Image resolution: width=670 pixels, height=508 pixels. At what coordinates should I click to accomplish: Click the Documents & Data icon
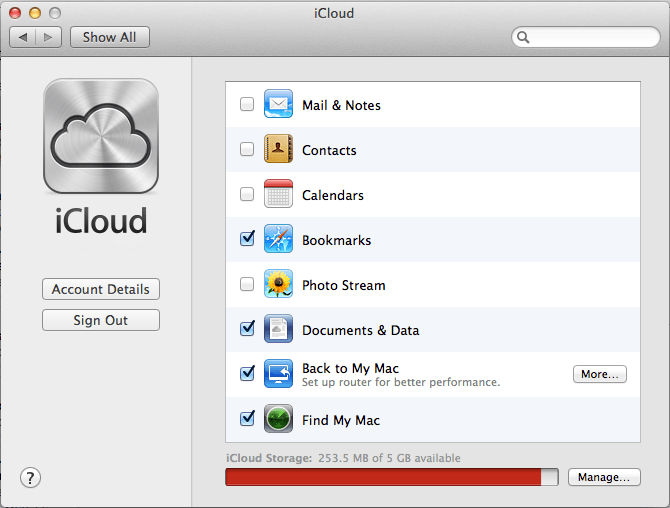tap(278, 329)
